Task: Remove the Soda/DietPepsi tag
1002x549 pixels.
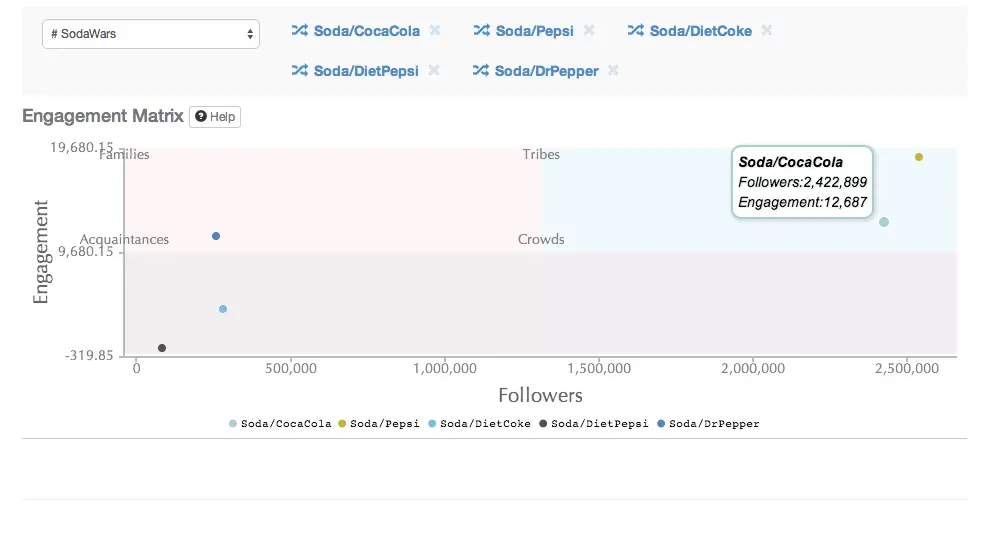Action: 434,71
